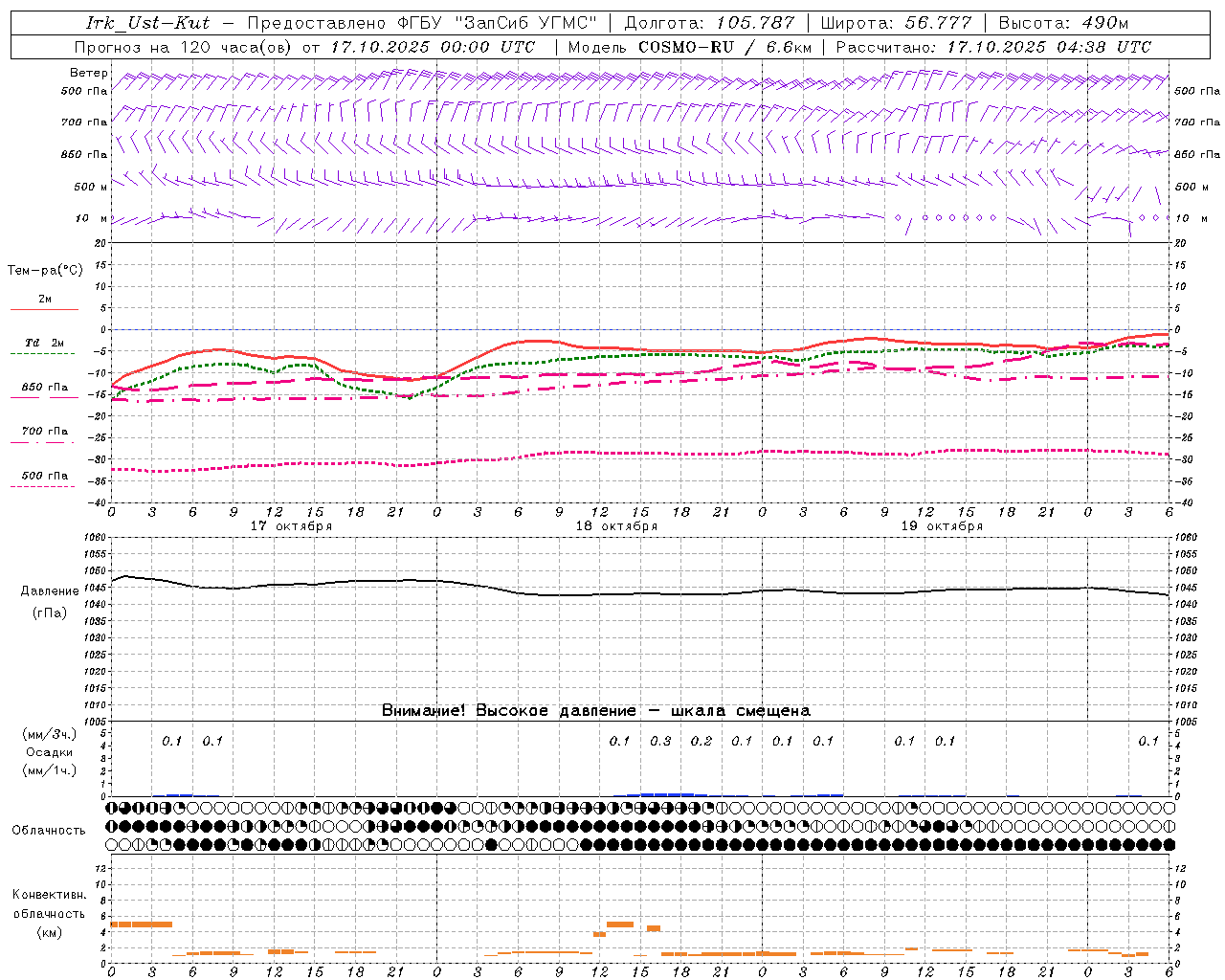Viewport: 1225px width, 980px height.
Task: Click the Широта: 56.777 value
Action: (896, 23)
